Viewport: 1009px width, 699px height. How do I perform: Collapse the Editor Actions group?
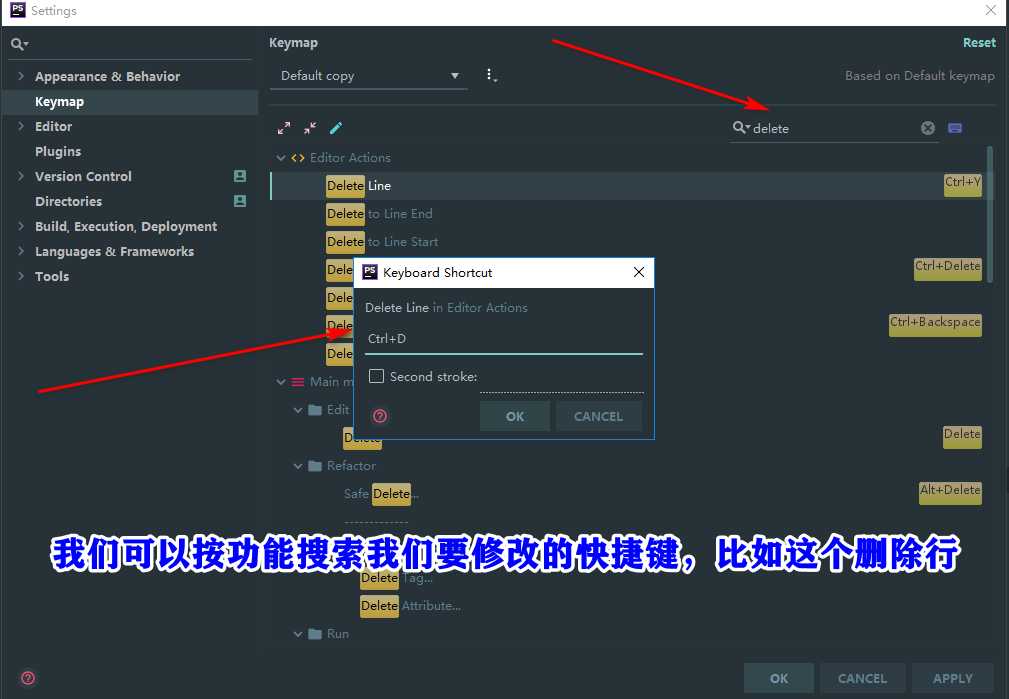pos(281,158)
